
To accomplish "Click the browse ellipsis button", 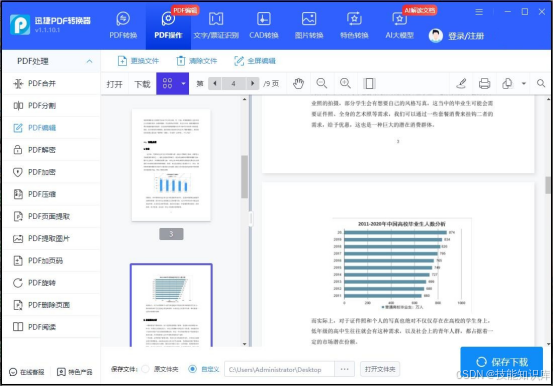I will (x=344, y=369).
